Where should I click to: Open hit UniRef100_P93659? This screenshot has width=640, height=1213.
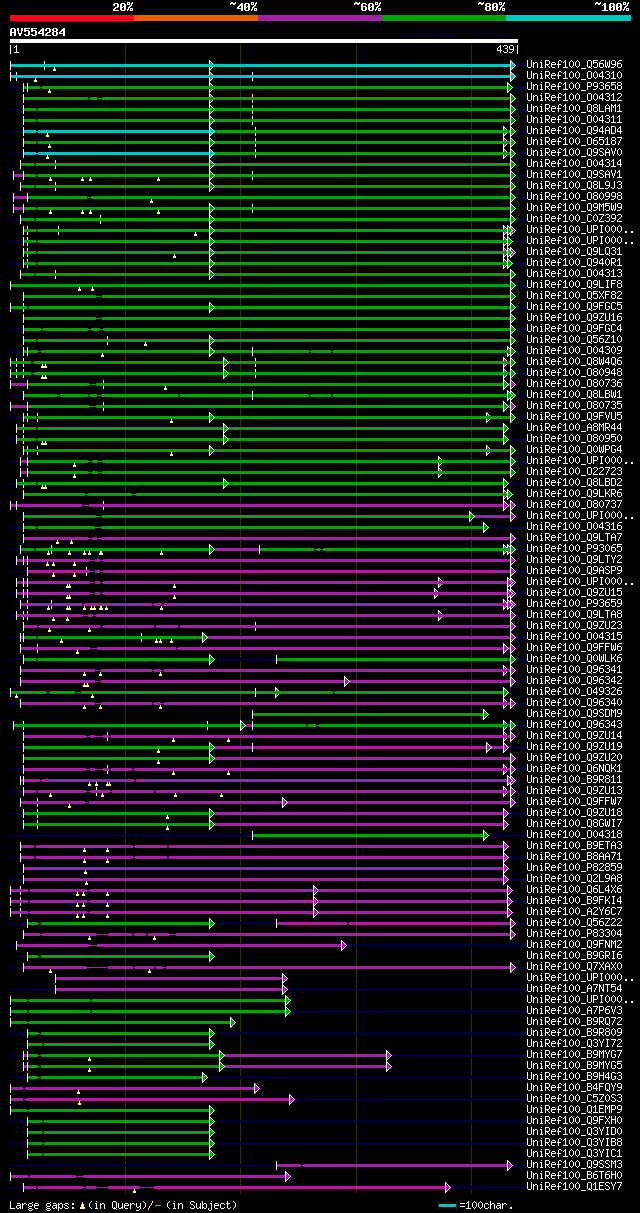coord(574,603)
